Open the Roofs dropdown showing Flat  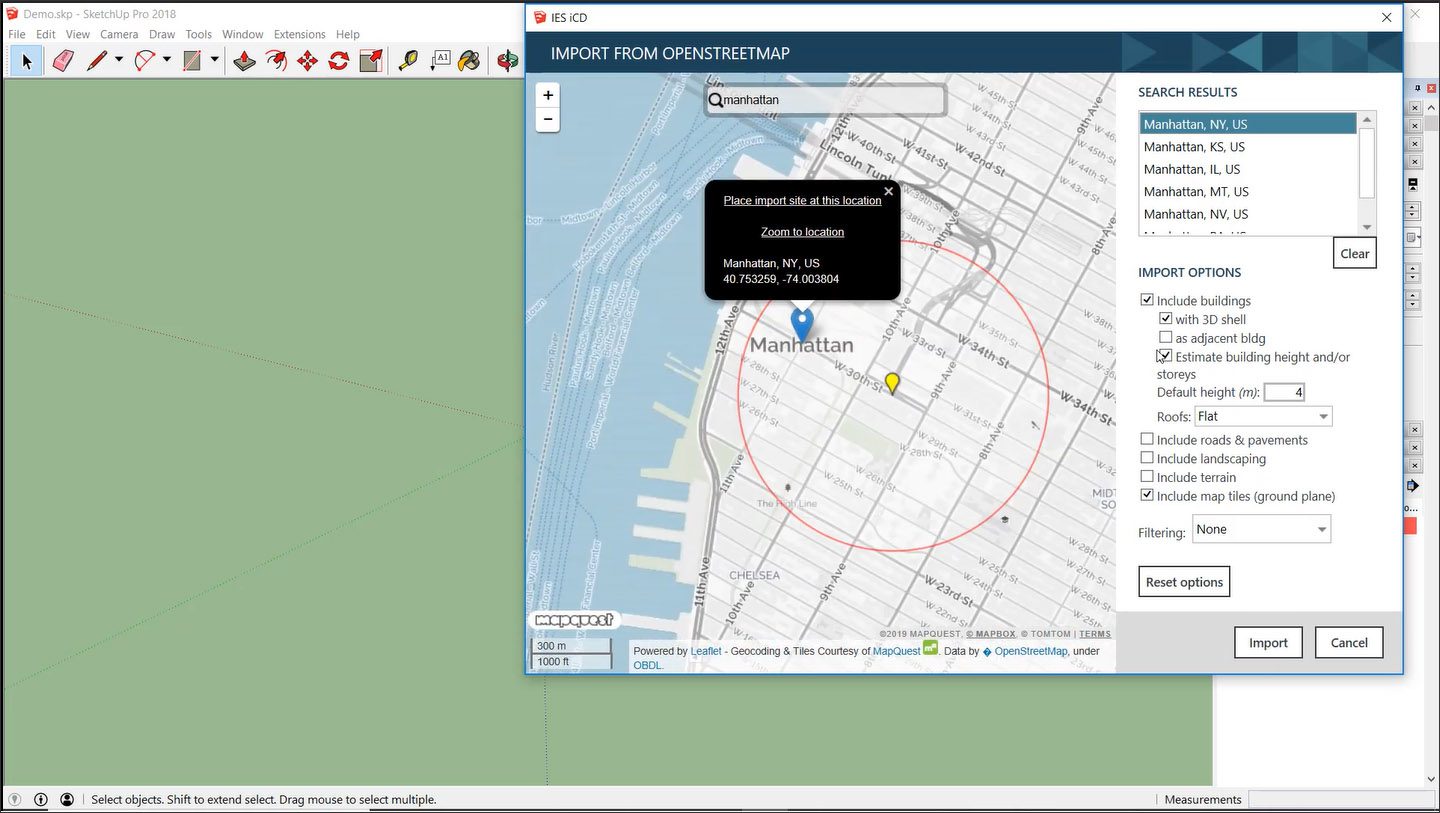coord(1263,416)
